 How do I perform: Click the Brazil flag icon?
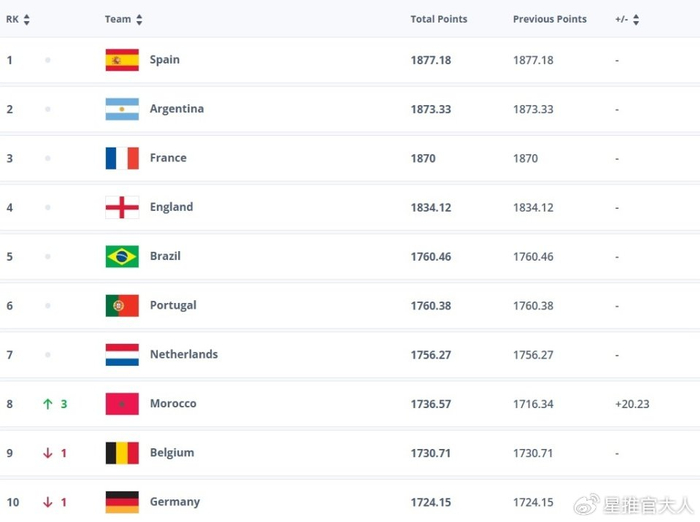pyautogui.click(x=122, y=256)
